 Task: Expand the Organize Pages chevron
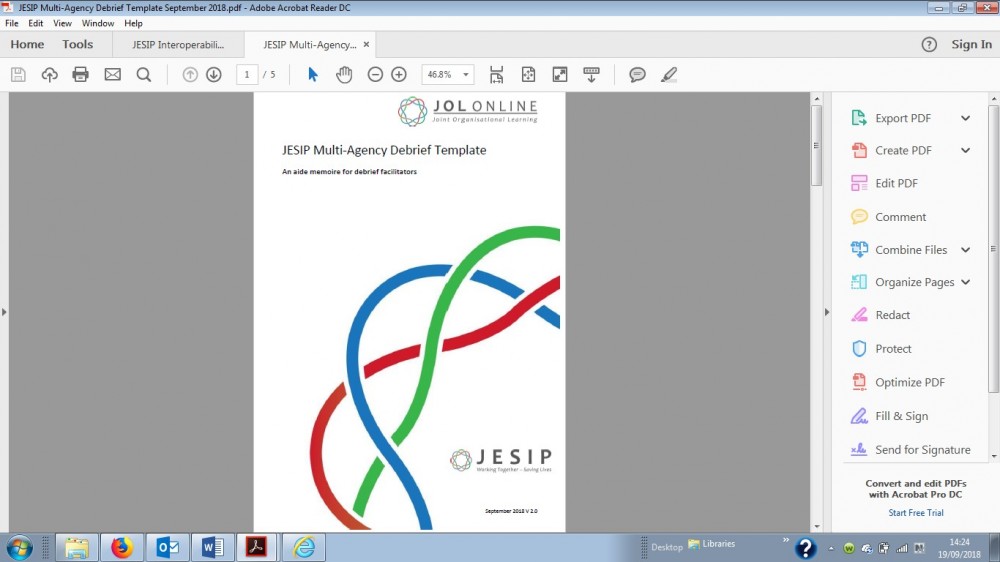point(966,282)
